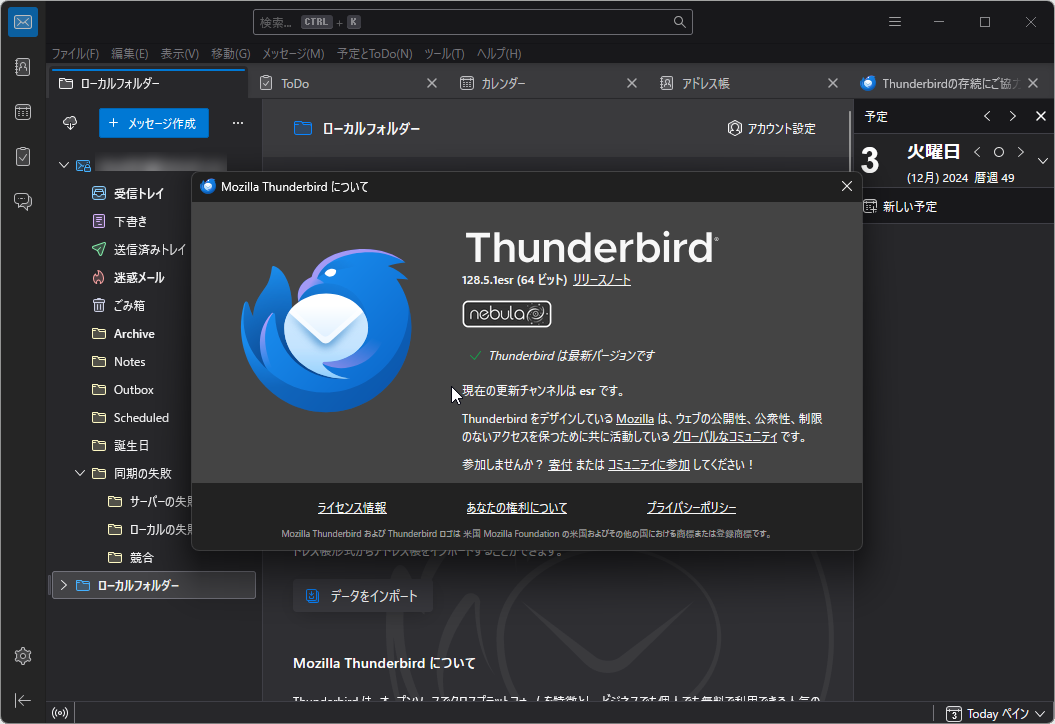The width and height of the screenshot is (1055, 724).
Task: Expand the bottom ローカルフォルダー account
Action: tap(65, 585)
